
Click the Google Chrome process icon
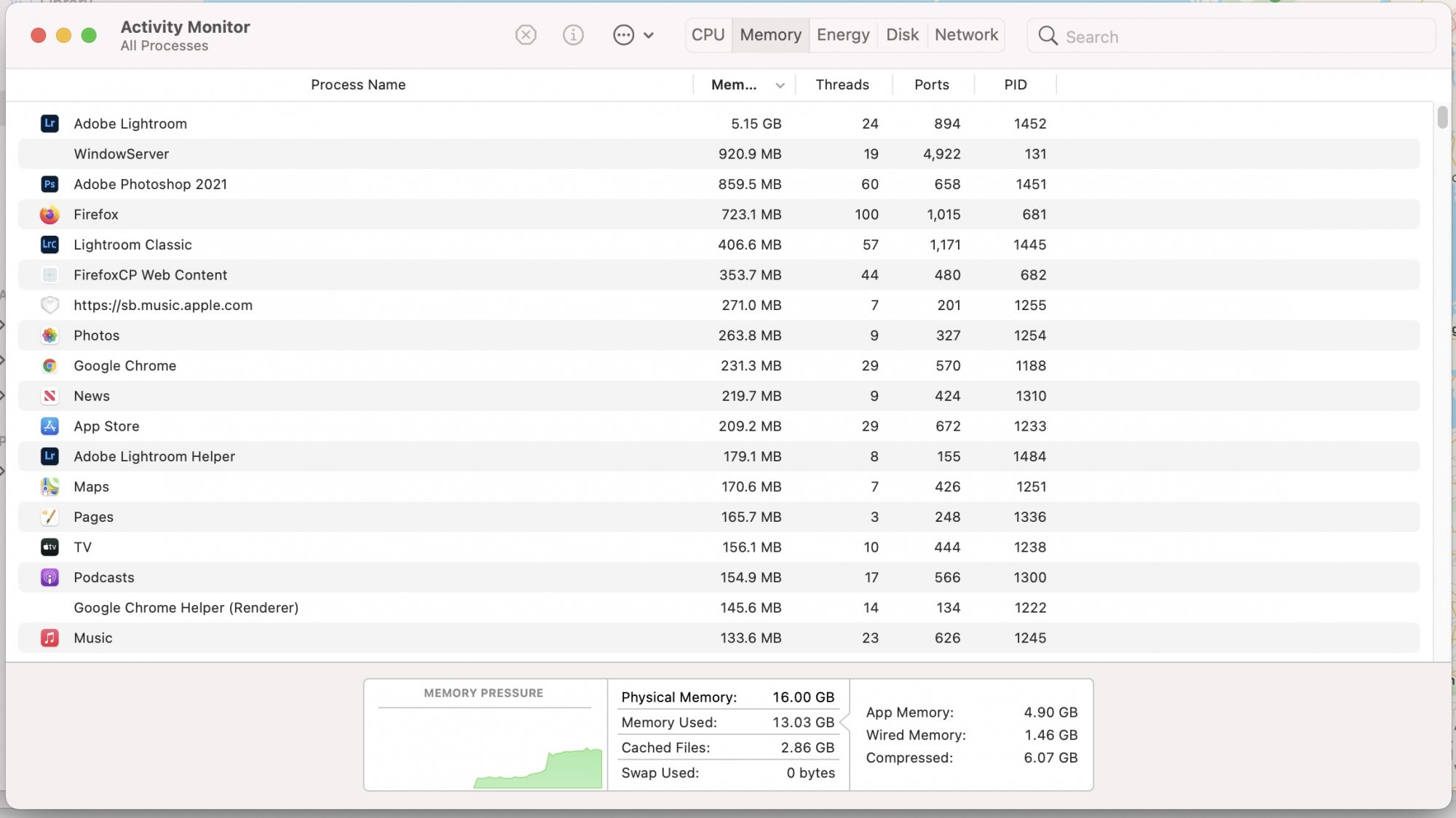coord(50,366)
